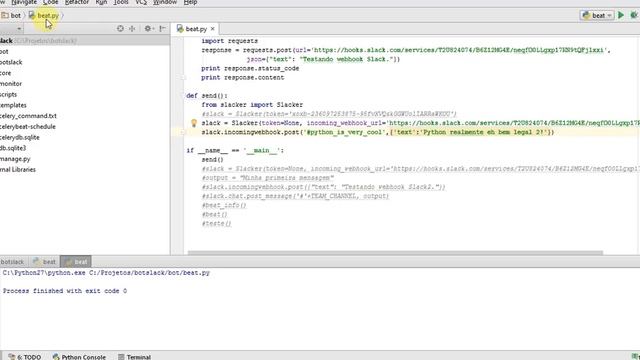Select the botslack run tab
Image resolution: width=640 pixels, height=360 pixels.
click(12, 262)
